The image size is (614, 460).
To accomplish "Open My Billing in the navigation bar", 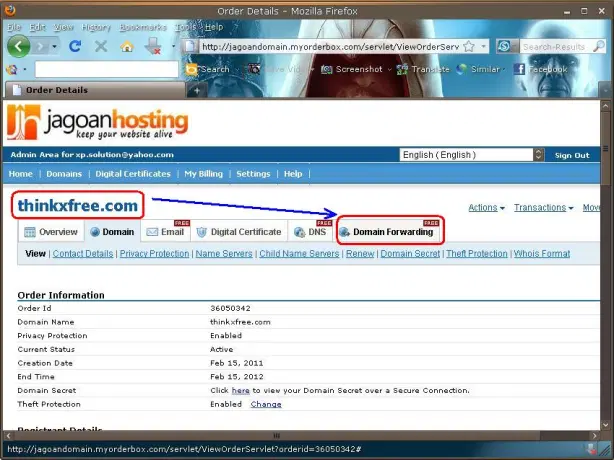I will (x=203, y=174).
